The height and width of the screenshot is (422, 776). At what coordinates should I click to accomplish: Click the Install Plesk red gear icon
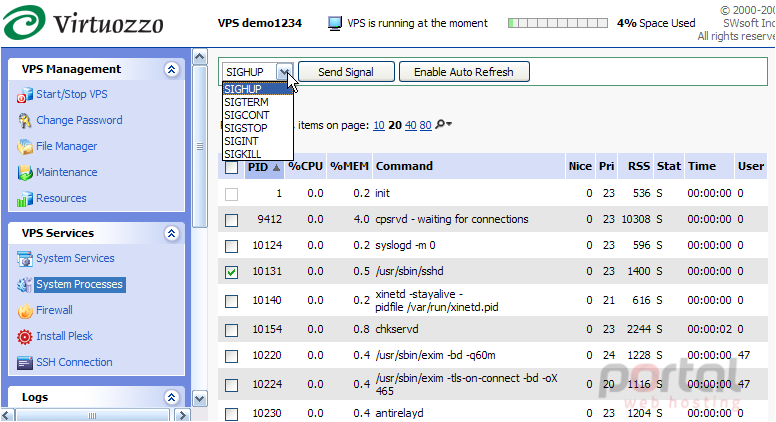25,337
